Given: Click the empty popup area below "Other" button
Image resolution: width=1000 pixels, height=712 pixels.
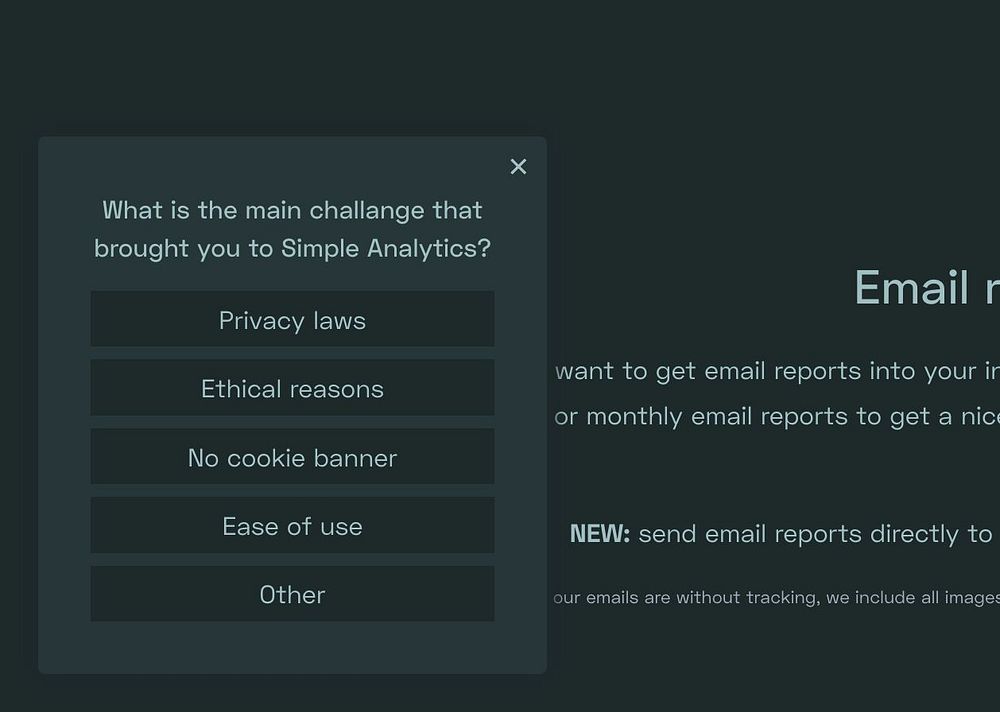Looking at the screenshot, I should [292, 646].
